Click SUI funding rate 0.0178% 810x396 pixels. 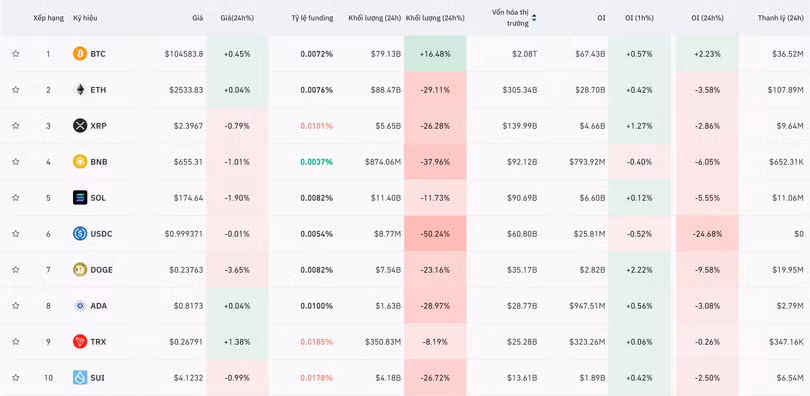(x=317, y=377)
